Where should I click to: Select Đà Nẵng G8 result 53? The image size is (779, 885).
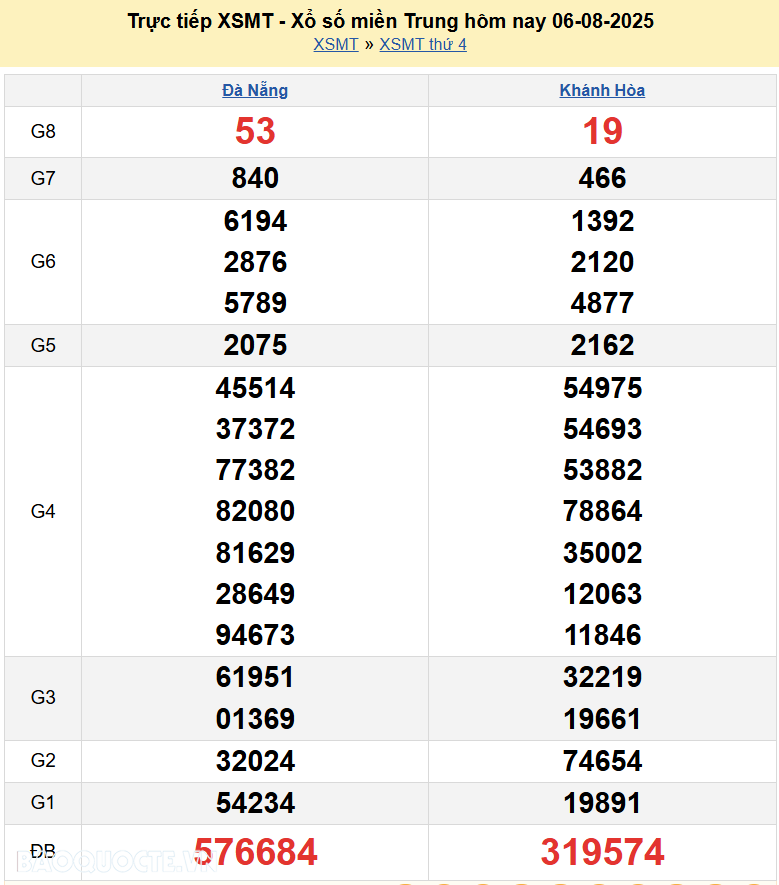pos(255,131)
